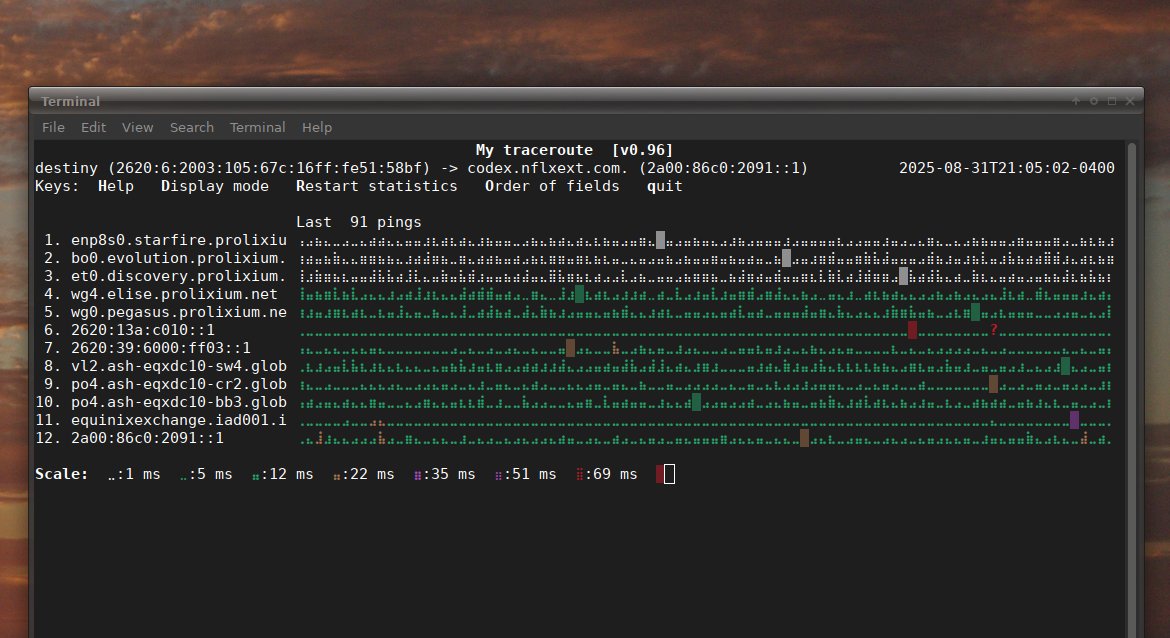Click the green highlighted block in hop 4 graph
This screenshot has width=1170, height=638.
click(580, 294)
